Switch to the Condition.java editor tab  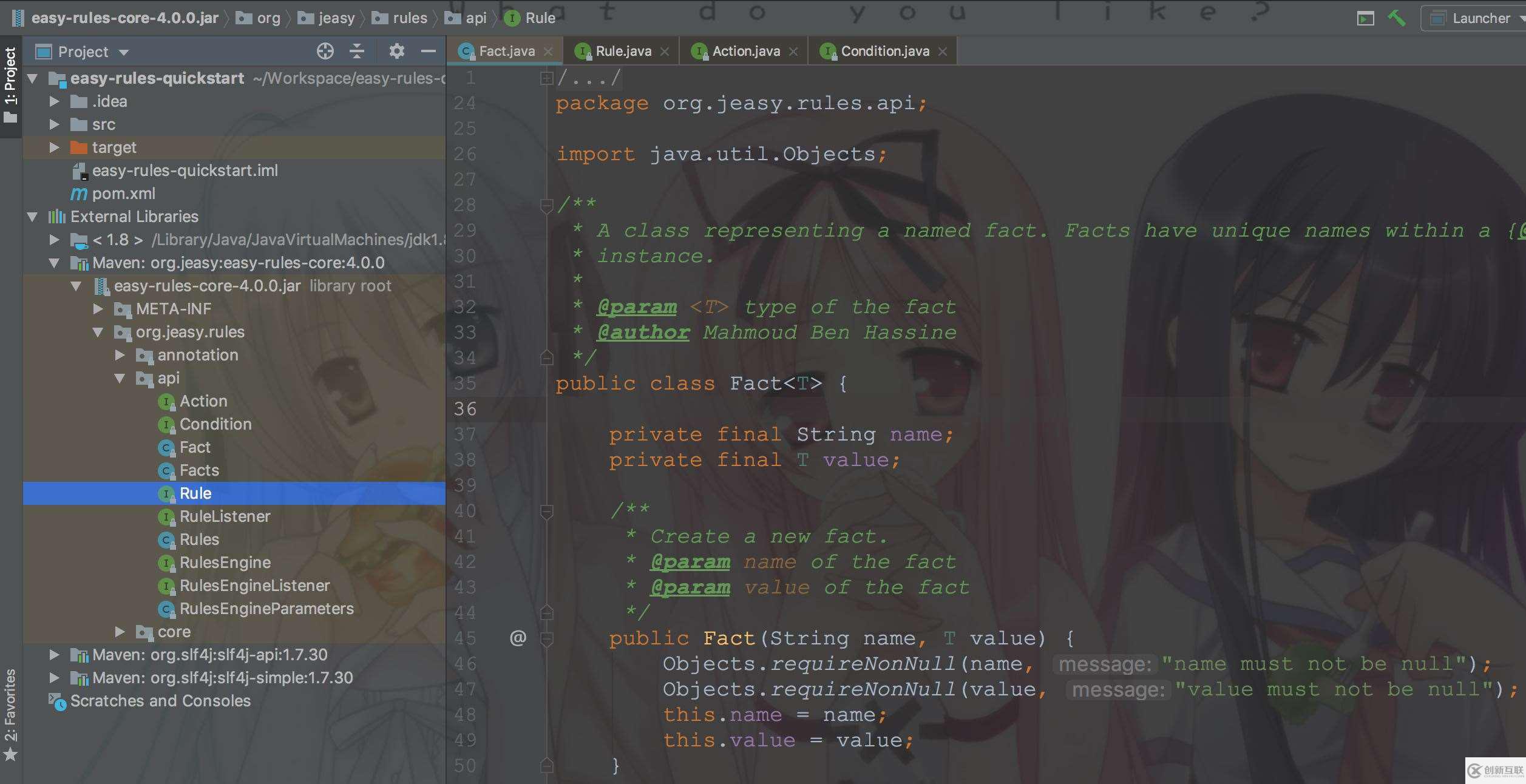[x=884, y=52]
